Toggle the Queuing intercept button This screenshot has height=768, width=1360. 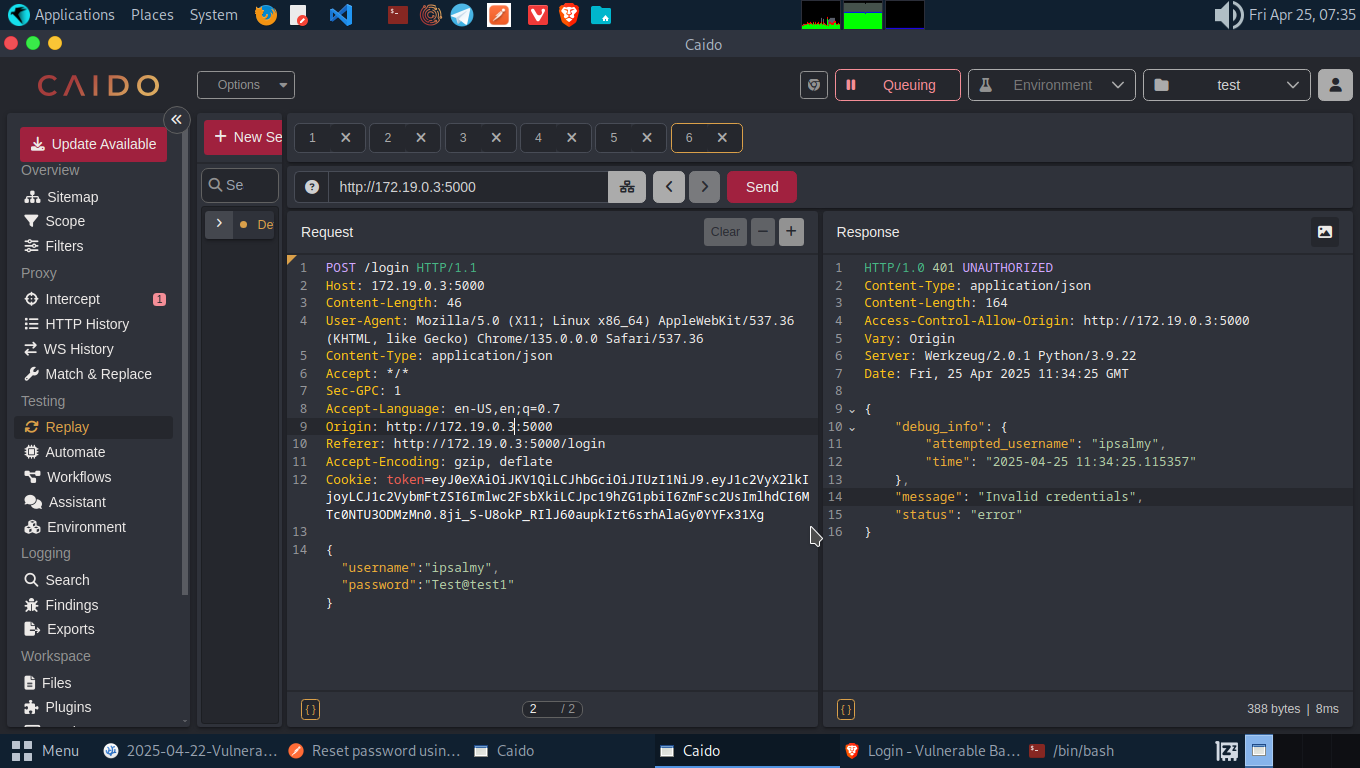pos(898,85)
